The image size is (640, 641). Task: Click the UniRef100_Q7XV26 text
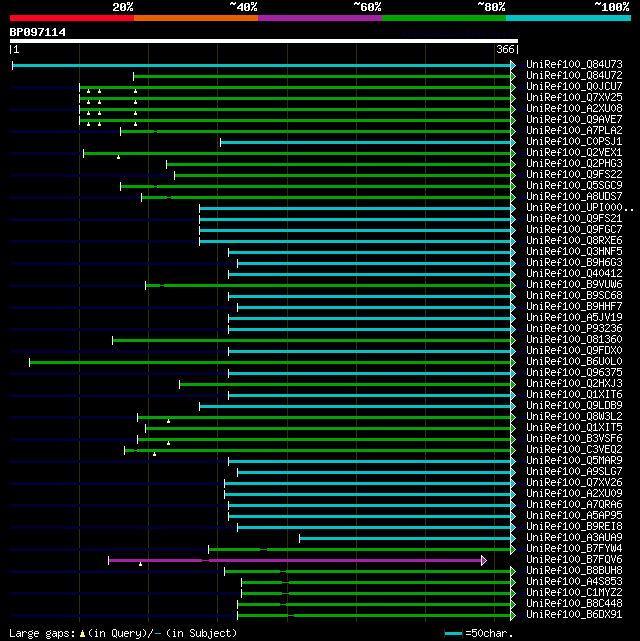(574, 483)
